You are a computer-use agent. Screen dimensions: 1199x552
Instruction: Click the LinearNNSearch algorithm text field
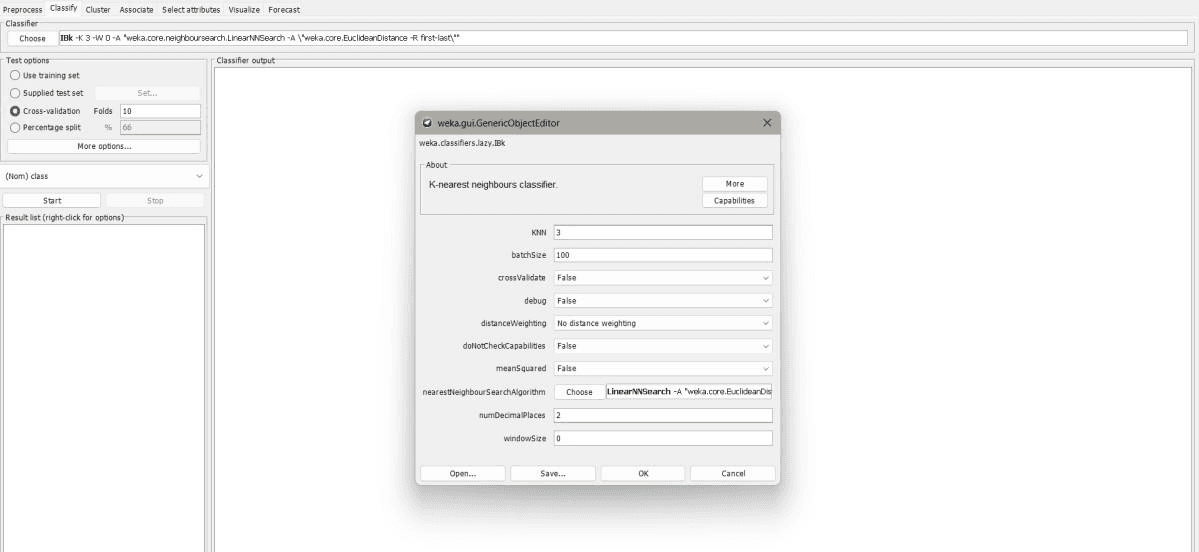tap(689, 392)
